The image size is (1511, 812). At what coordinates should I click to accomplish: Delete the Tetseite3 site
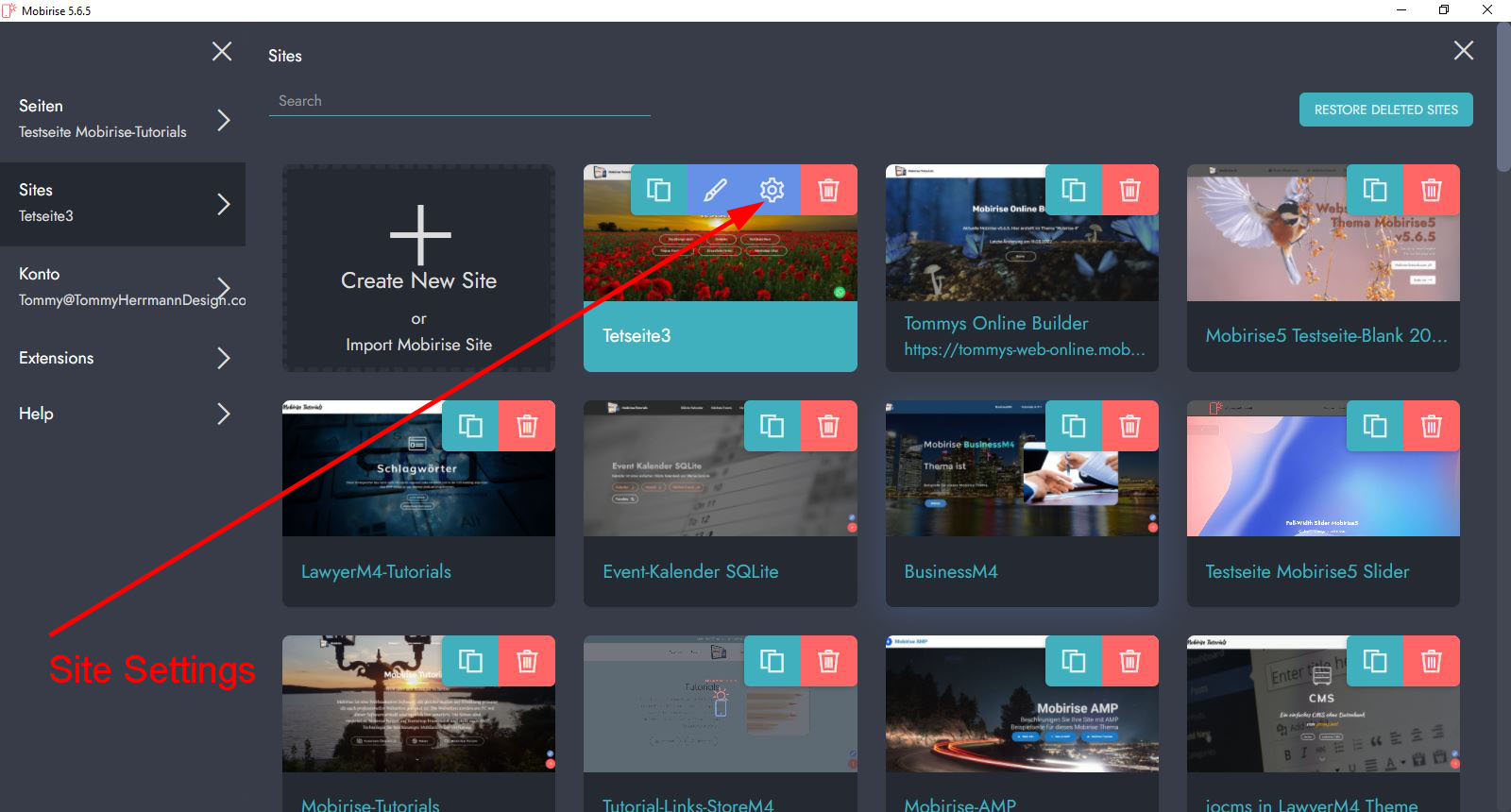[828, 190]
